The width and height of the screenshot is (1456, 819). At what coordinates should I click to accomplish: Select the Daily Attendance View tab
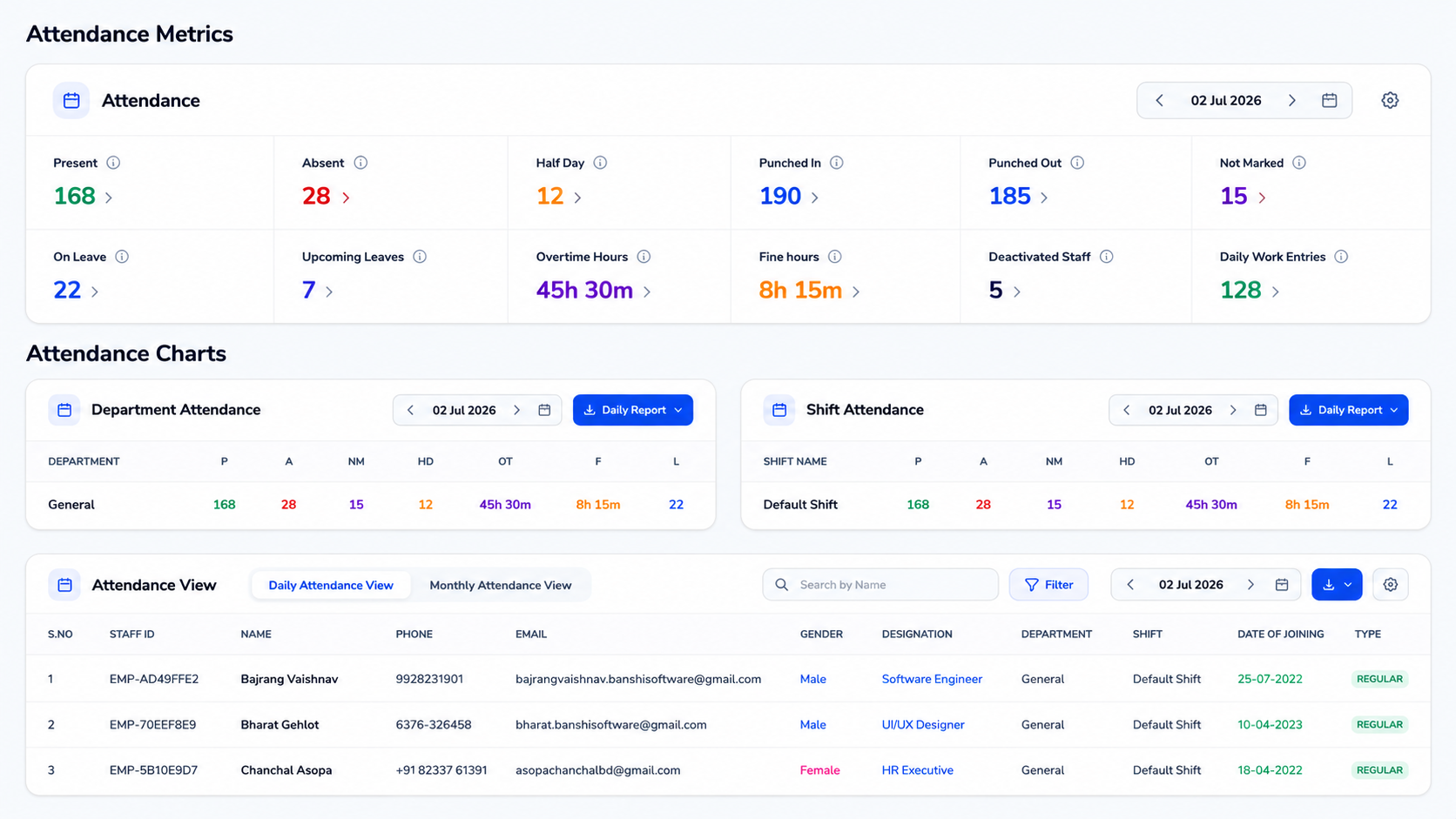tap(331, 585)
